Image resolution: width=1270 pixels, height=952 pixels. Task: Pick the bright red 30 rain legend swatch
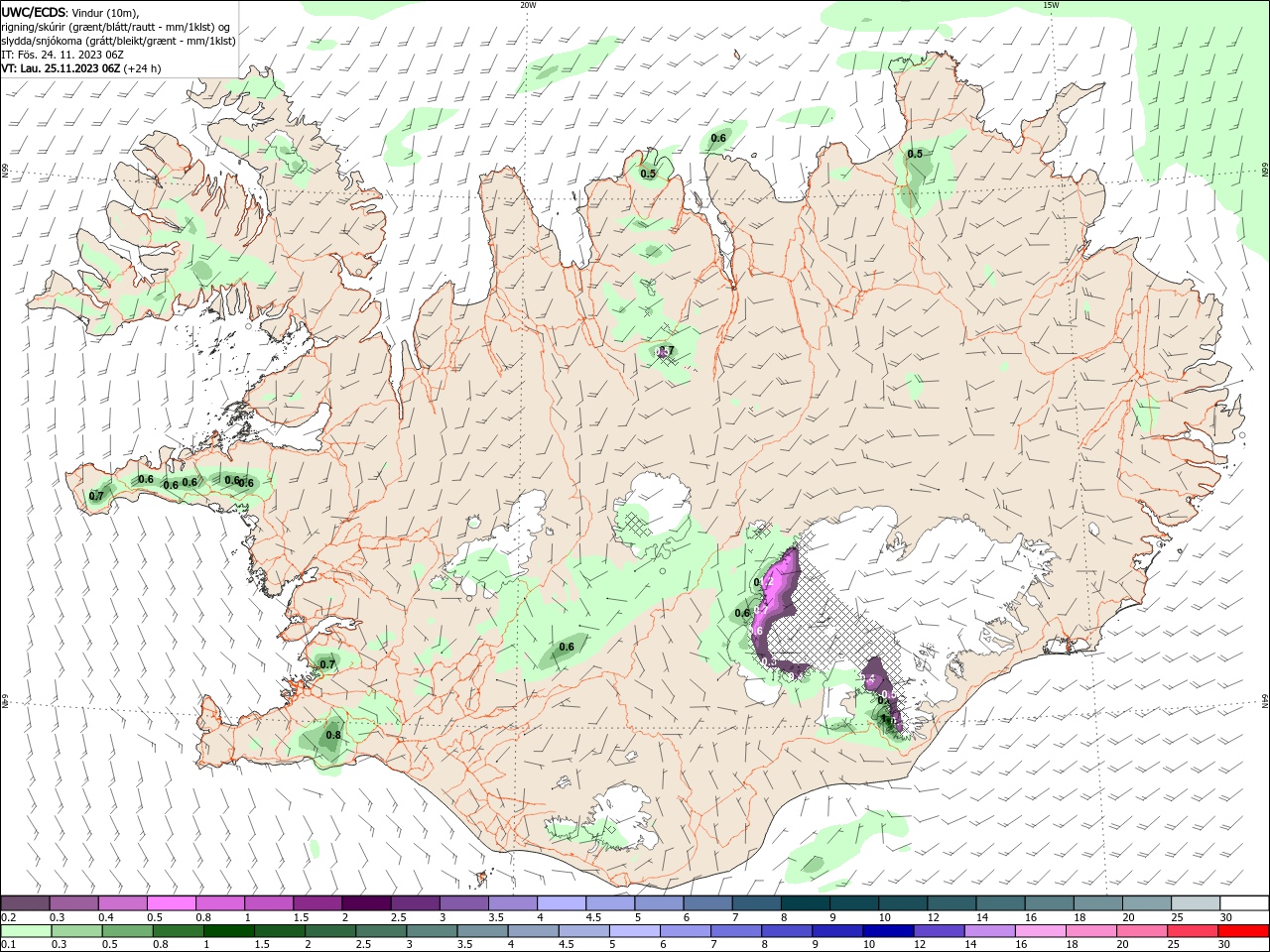point(1244,931)
